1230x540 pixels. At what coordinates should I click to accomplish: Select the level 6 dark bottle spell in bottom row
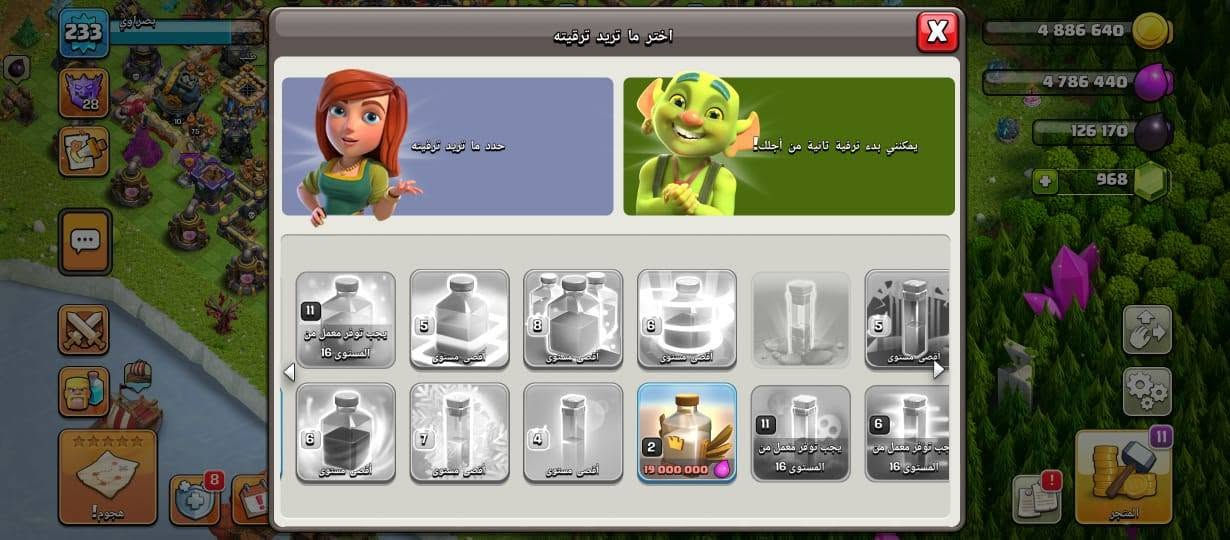point(346,432)
